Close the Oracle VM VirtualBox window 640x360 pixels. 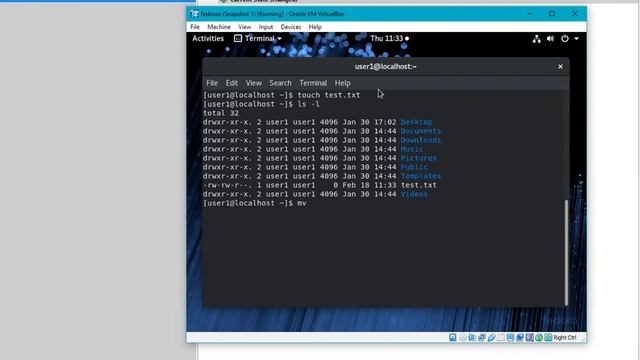point(575,14)
